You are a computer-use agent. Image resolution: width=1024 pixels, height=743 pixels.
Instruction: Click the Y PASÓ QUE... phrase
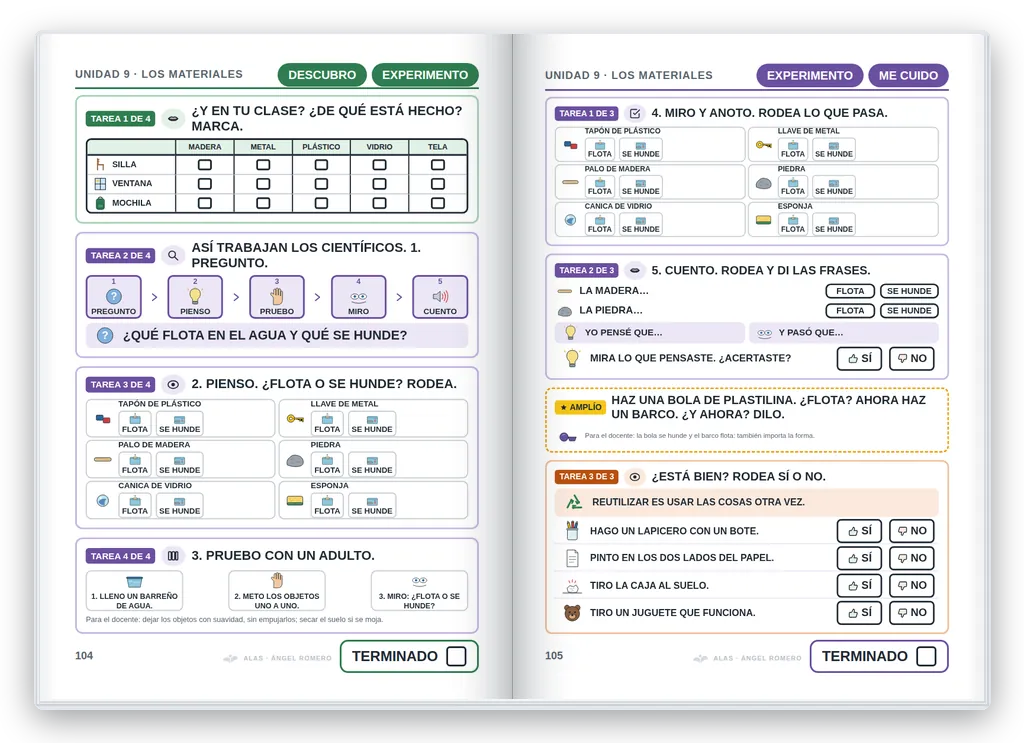[810, 332]
